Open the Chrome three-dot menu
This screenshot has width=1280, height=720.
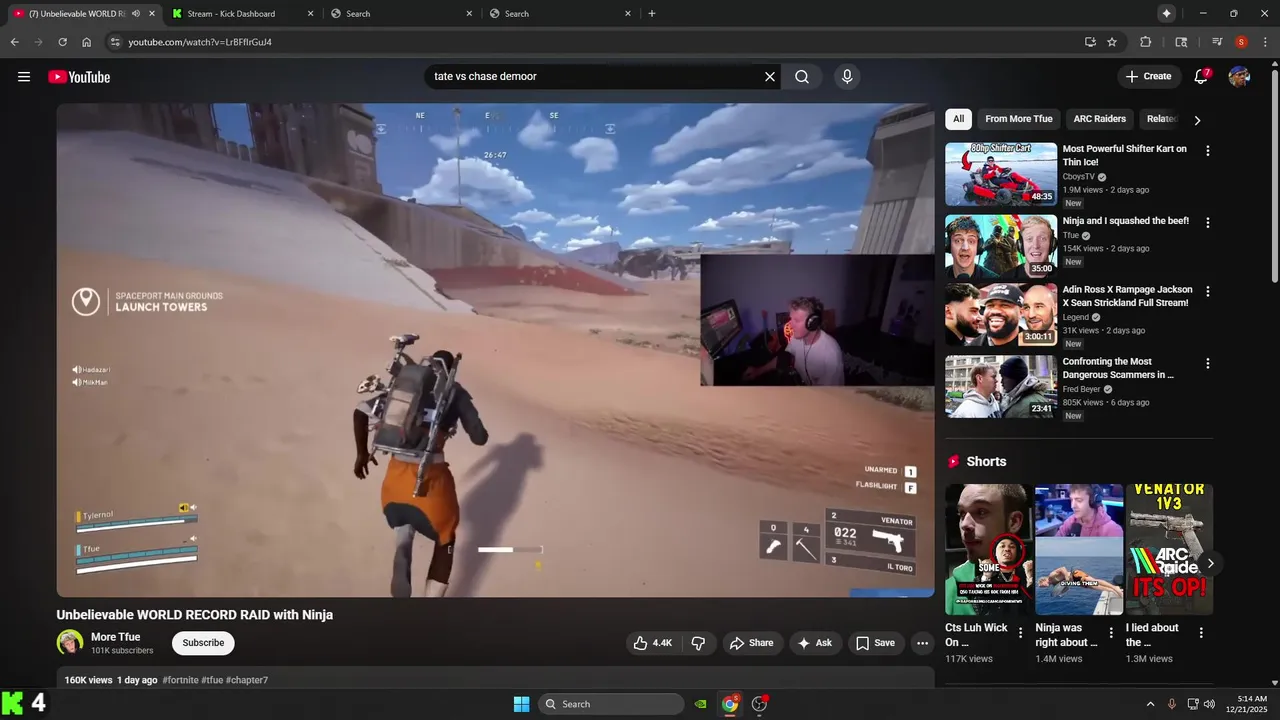(x=1265, y=42)
